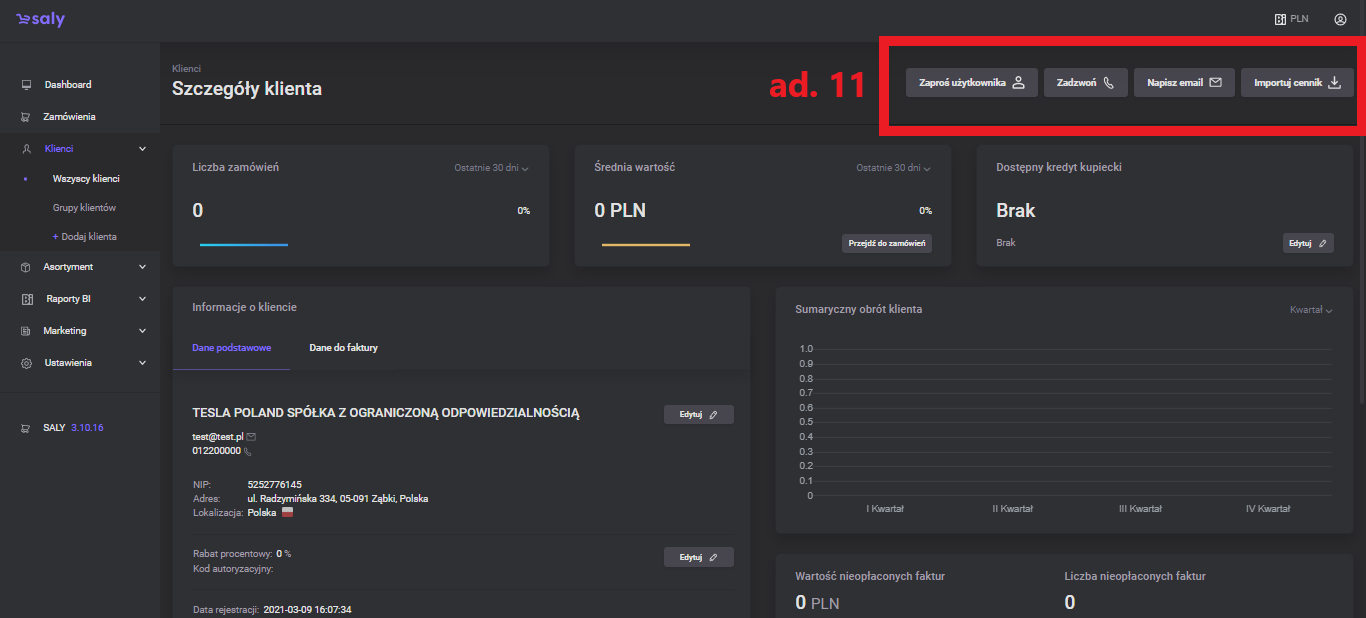Switch to the Dane do faktury tab
The height and width of the screenshot is (618, 1366).
(343, 348)
